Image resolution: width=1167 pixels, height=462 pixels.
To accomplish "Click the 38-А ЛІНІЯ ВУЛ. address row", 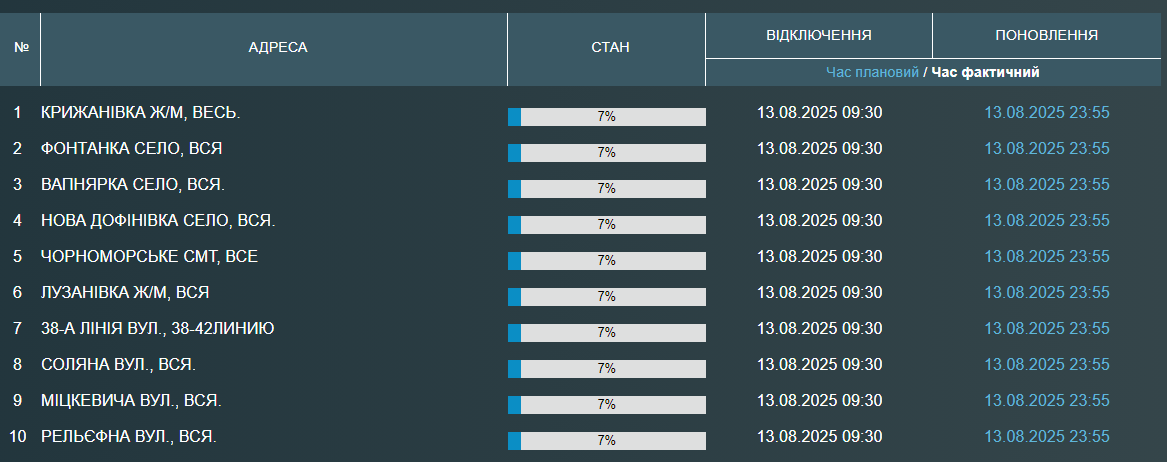I will pos(158,328).
